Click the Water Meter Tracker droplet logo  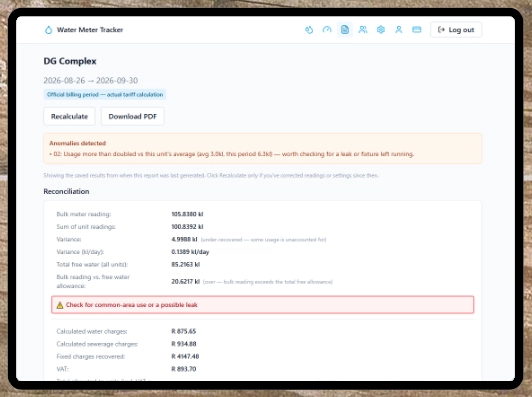coord(49,30)
